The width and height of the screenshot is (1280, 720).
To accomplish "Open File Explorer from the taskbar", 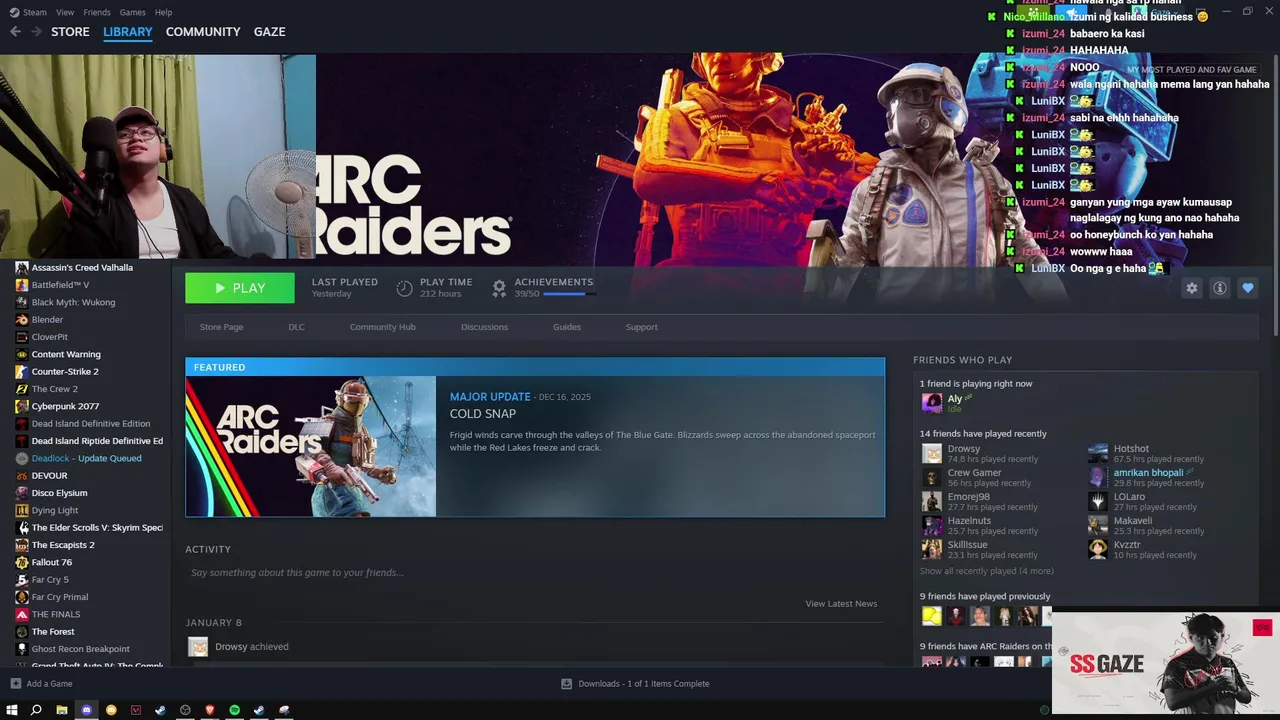I will click(x=61, y=710).
